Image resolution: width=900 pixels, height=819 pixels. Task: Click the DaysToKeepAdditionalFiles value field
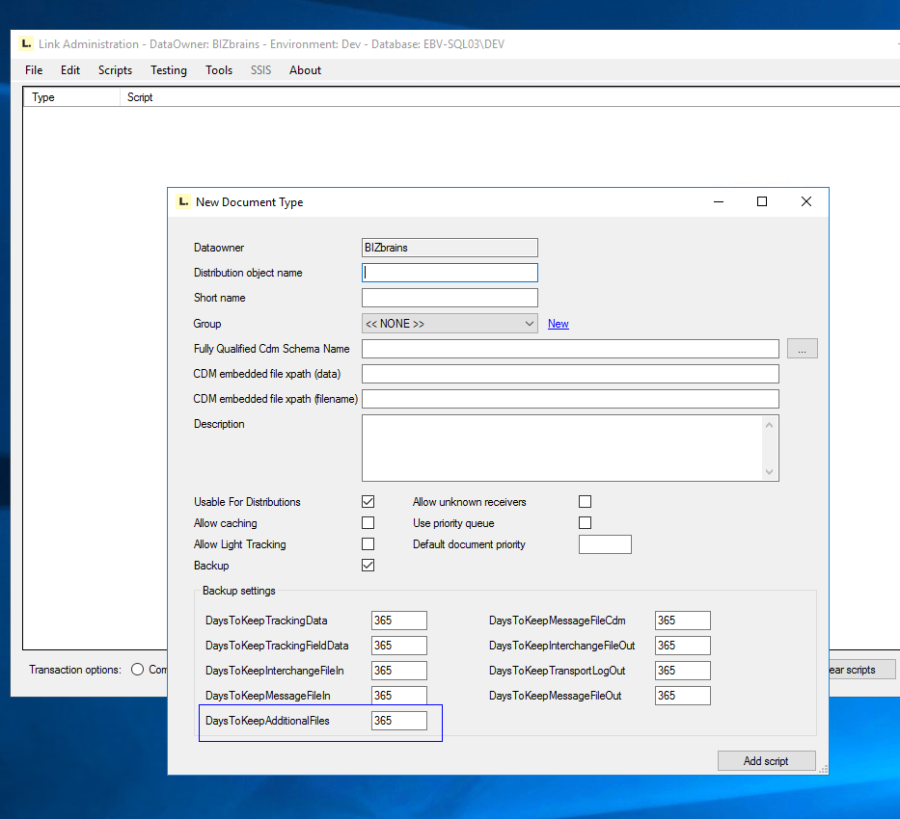(399, 720)
